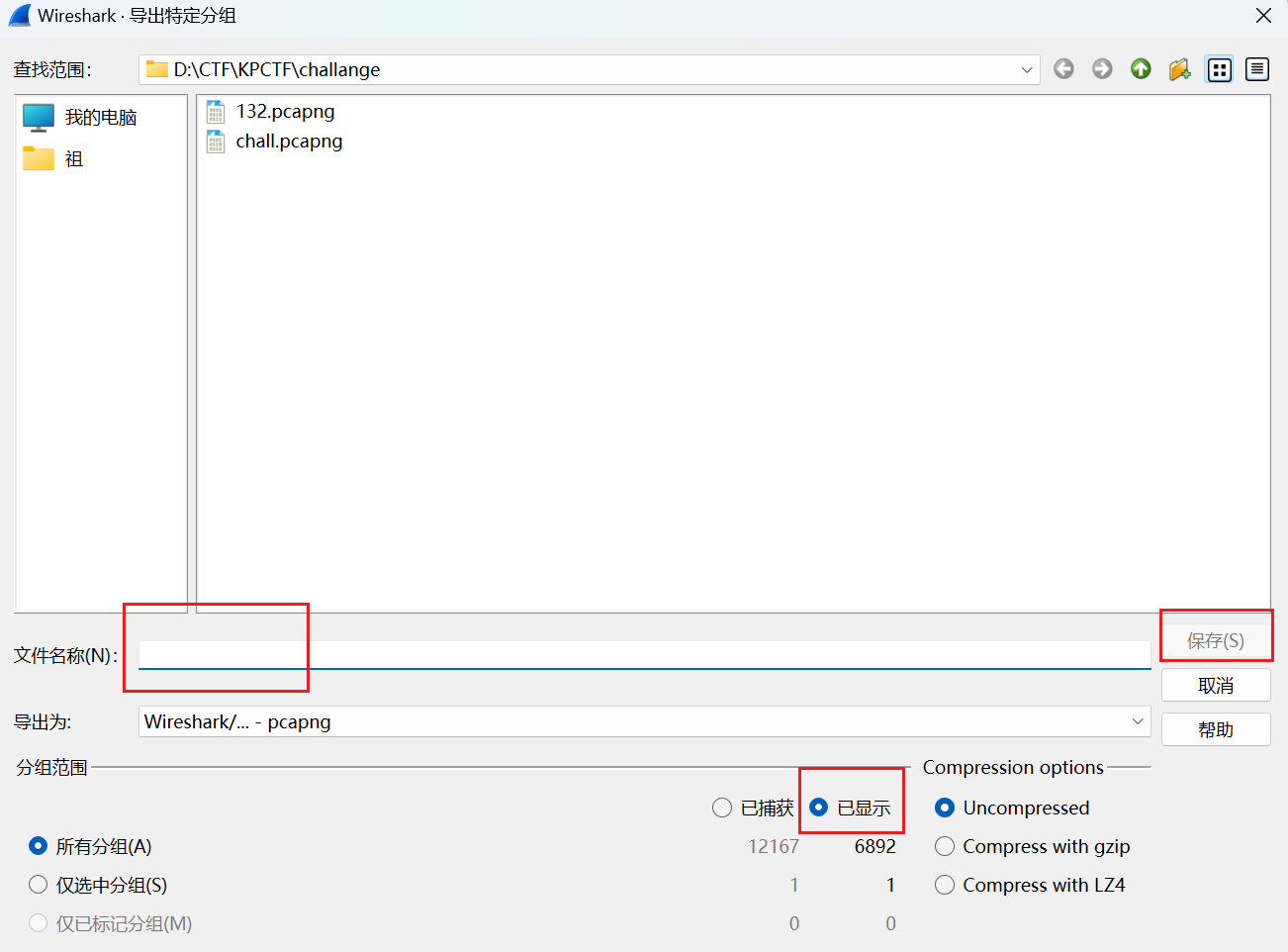The width and height of the screenshot is (1288, 952).
Task: Focus the 文件名称 text input field
Action: tap(643, 654)
